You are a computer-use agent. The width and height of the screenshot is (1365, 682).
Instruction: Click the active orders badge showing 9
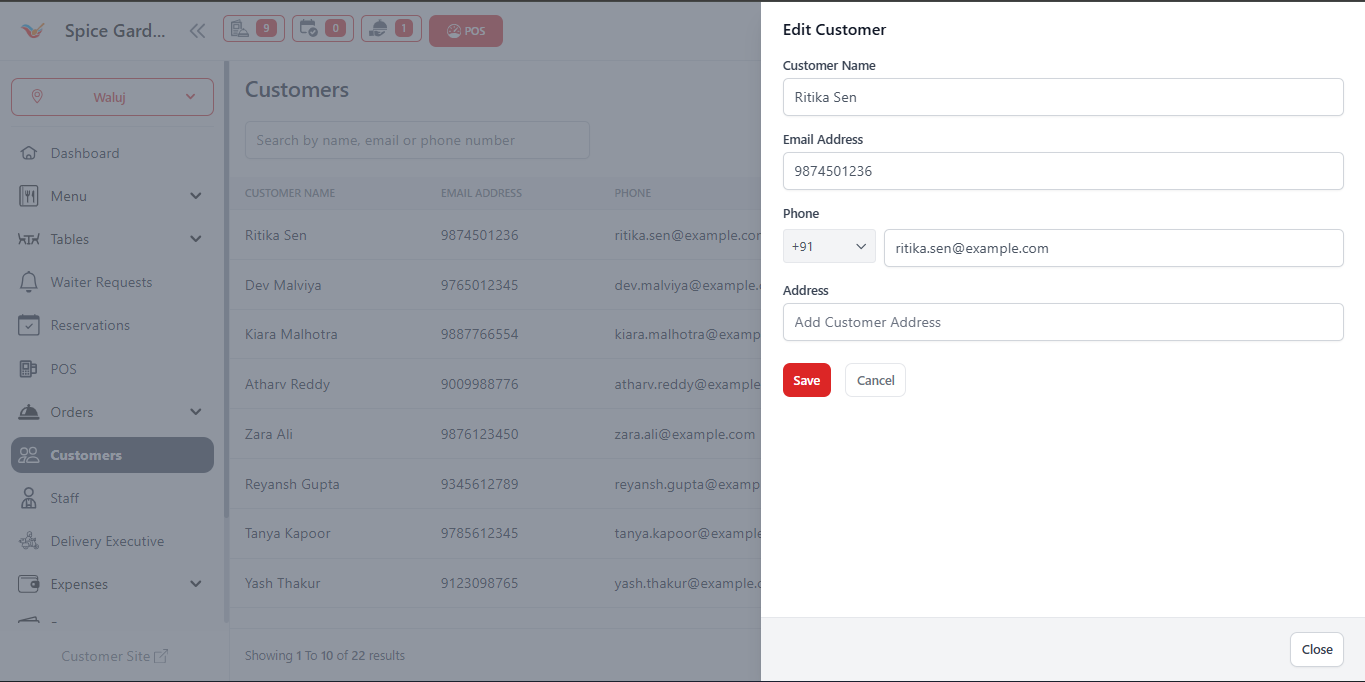pos(253,30)
